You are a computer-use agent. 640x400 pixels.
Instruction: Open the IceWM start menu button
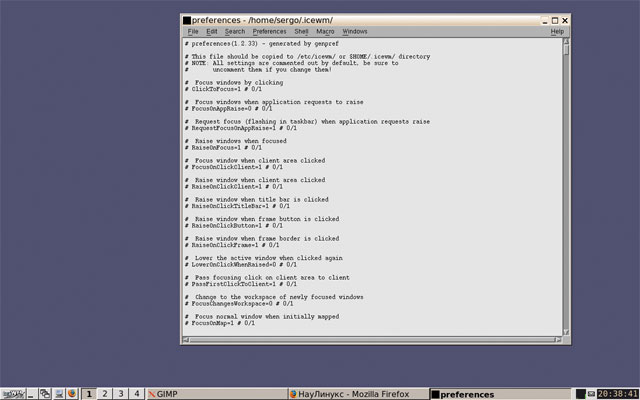[13, 394]
